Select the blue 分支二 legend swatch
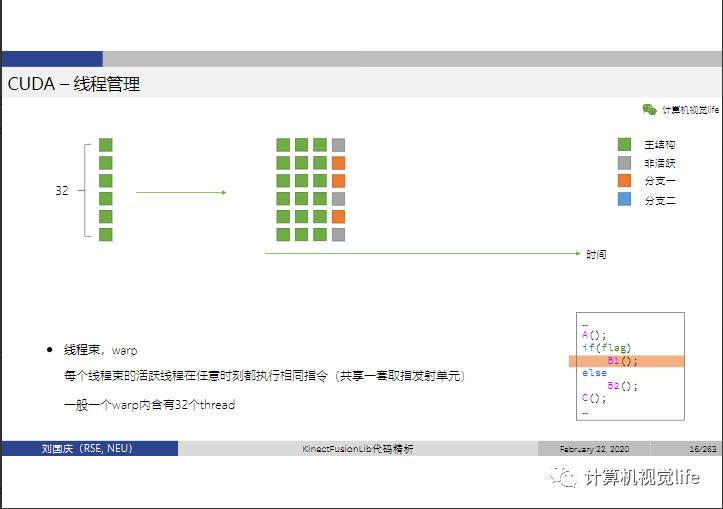 point(624,199)
